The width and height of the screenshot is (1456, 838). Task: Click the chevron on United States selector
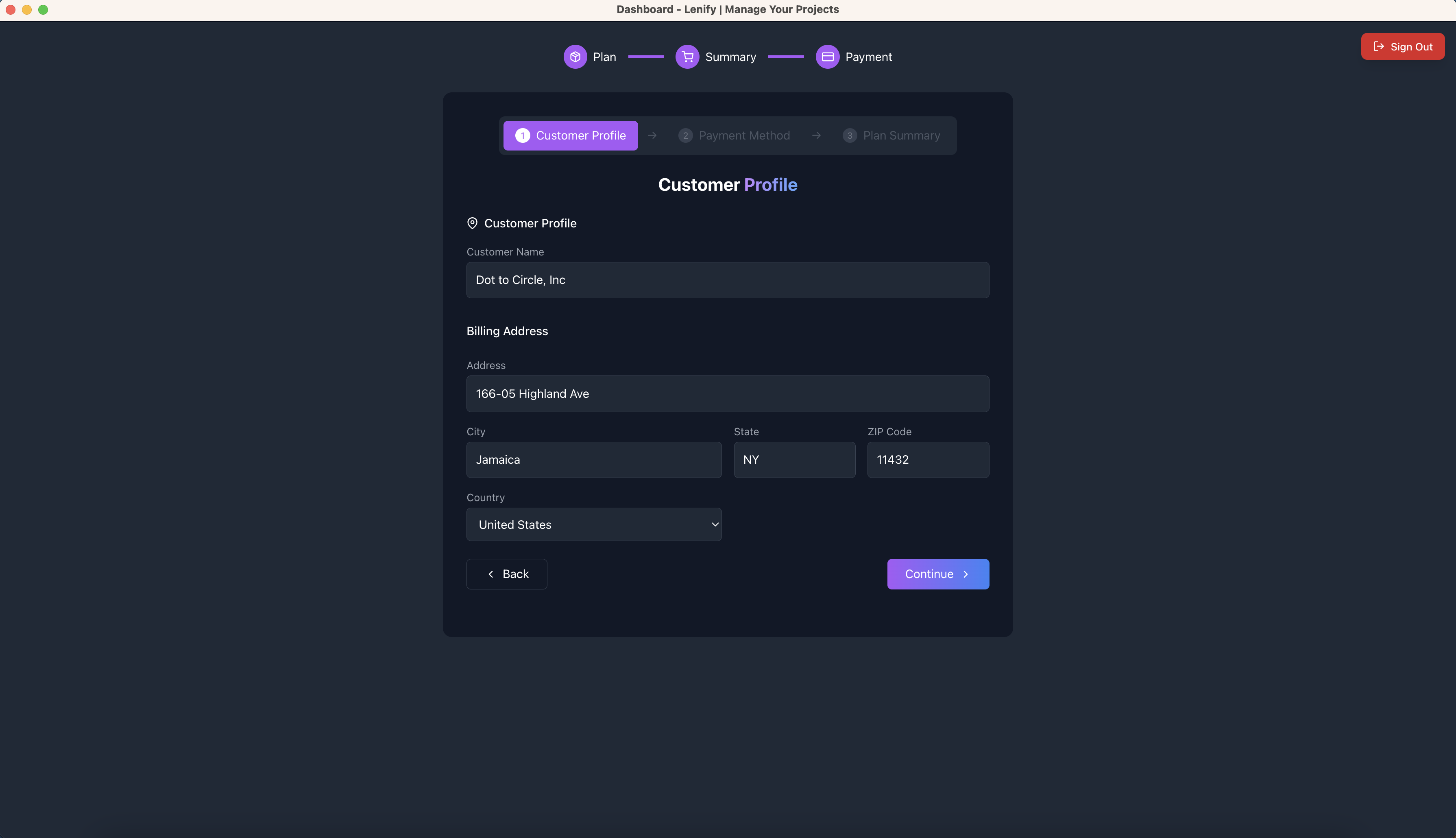click(715, 524)
